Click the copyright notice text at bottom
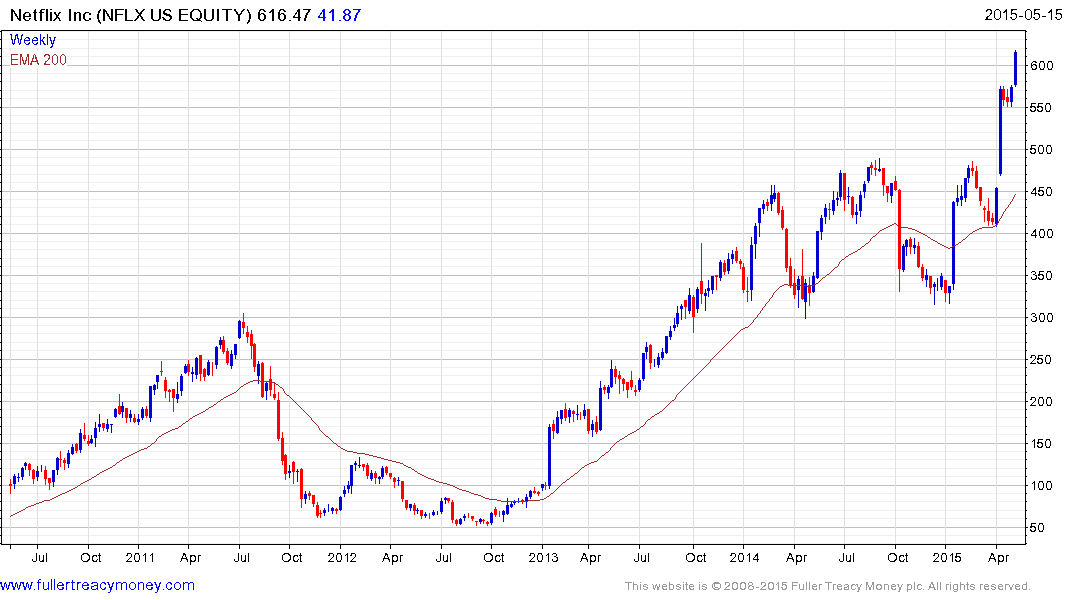Viewport: 1075px width, 600px height. [x=828, y=586]
